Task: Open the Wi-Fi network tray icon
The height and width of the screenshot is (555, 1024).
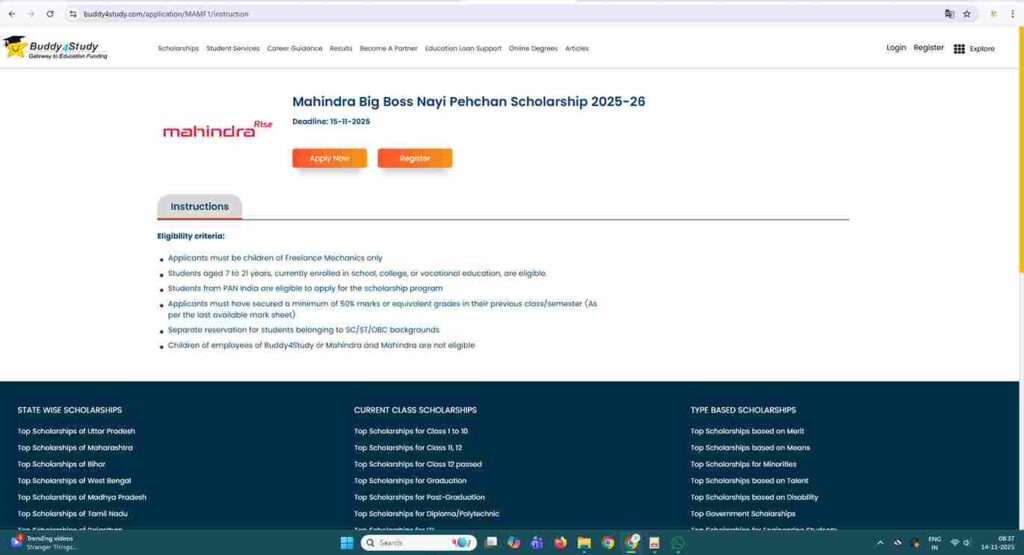Action: pos(955,543)
